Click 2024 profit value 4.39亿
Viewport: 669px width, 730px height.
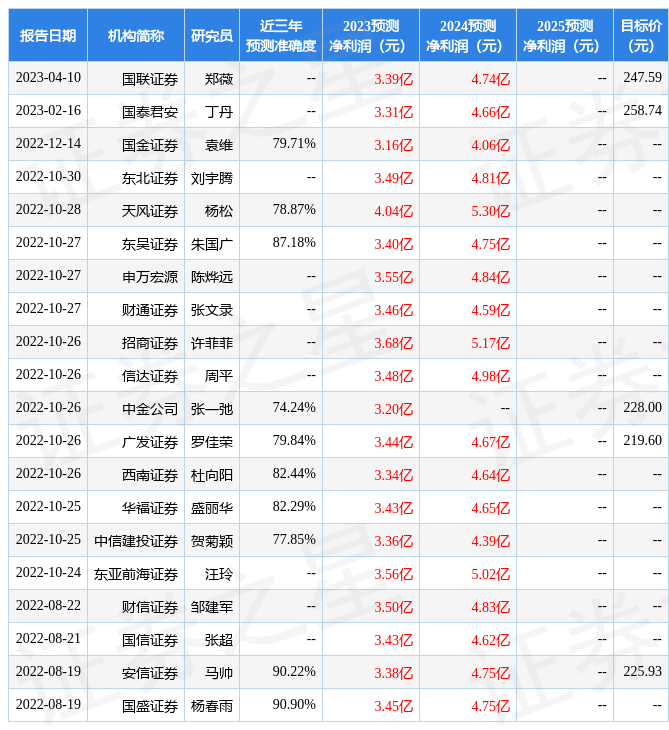(491, 541)
